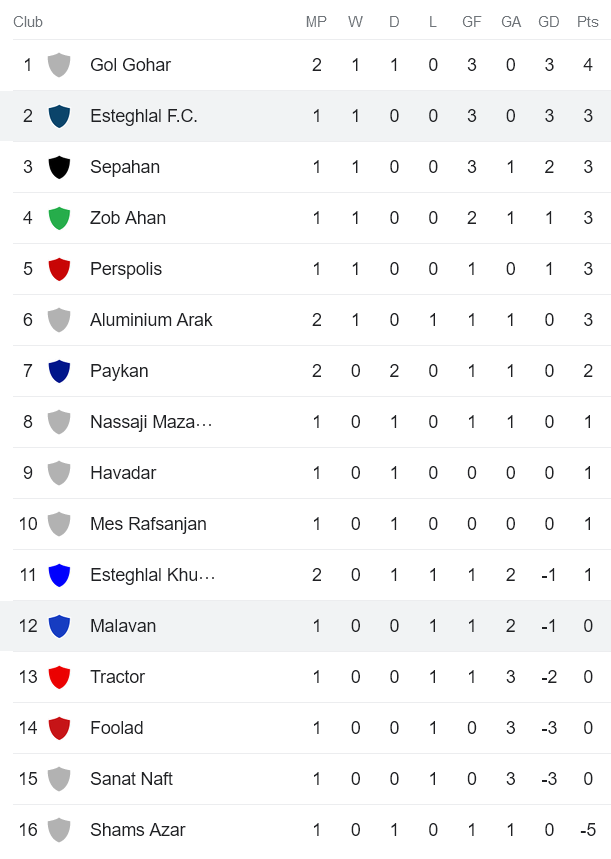Select the Havadar team name
The width and height of the screenshot is (611, 859).
(x=122, y=473)
